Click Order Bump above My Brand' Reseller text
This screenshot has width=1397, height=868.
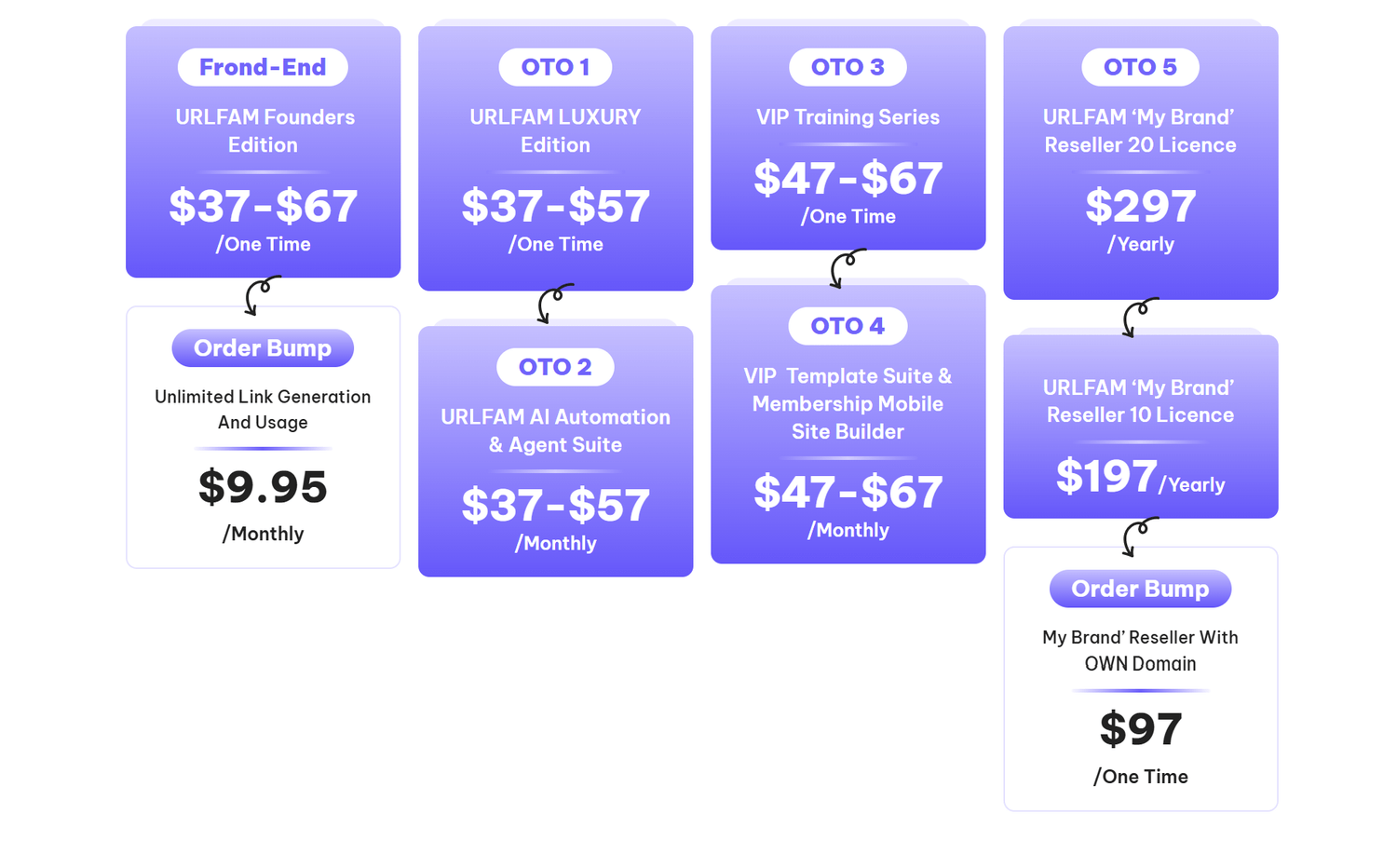[1140, 589]
